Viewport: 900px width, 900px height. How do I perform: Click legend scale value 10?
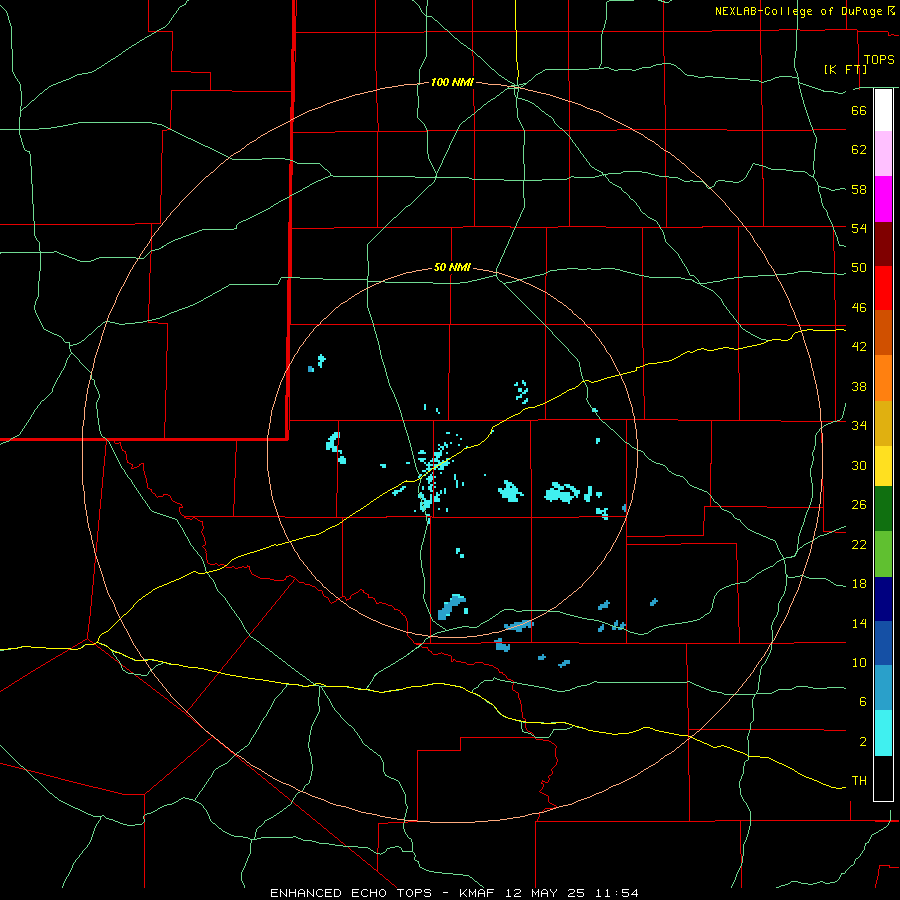coord(859,663)
